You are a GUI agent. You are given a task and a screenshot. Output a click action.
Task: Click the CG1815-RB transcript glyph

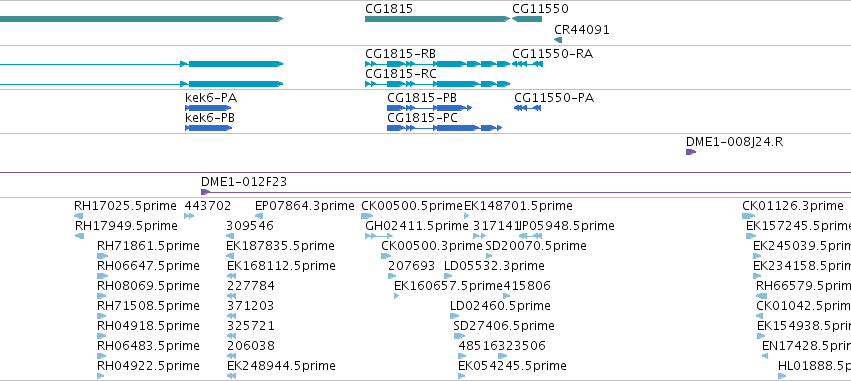[x=437, y=64]
